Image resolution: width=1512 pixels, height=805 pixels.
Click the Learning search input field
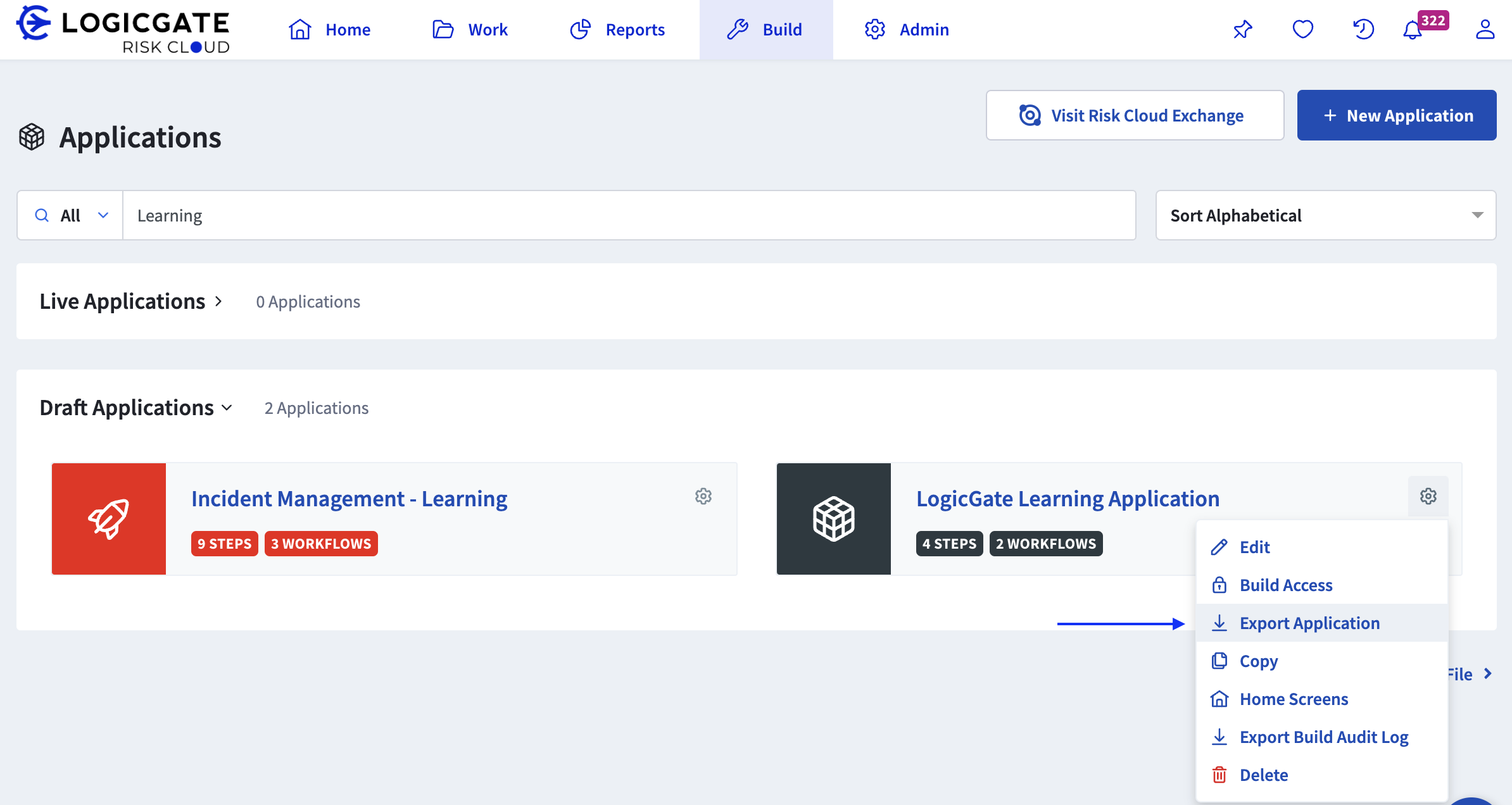coord(629,216)
